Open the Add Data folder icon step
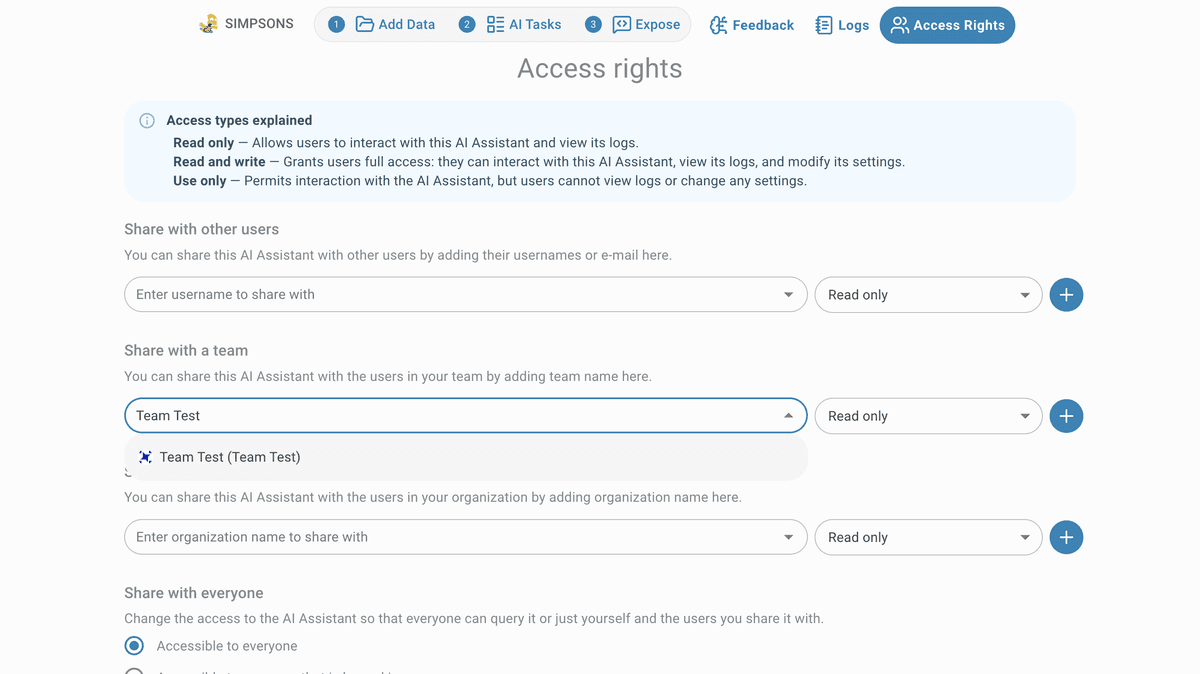Screen dimensions: 1200x674 click(365, 24)
